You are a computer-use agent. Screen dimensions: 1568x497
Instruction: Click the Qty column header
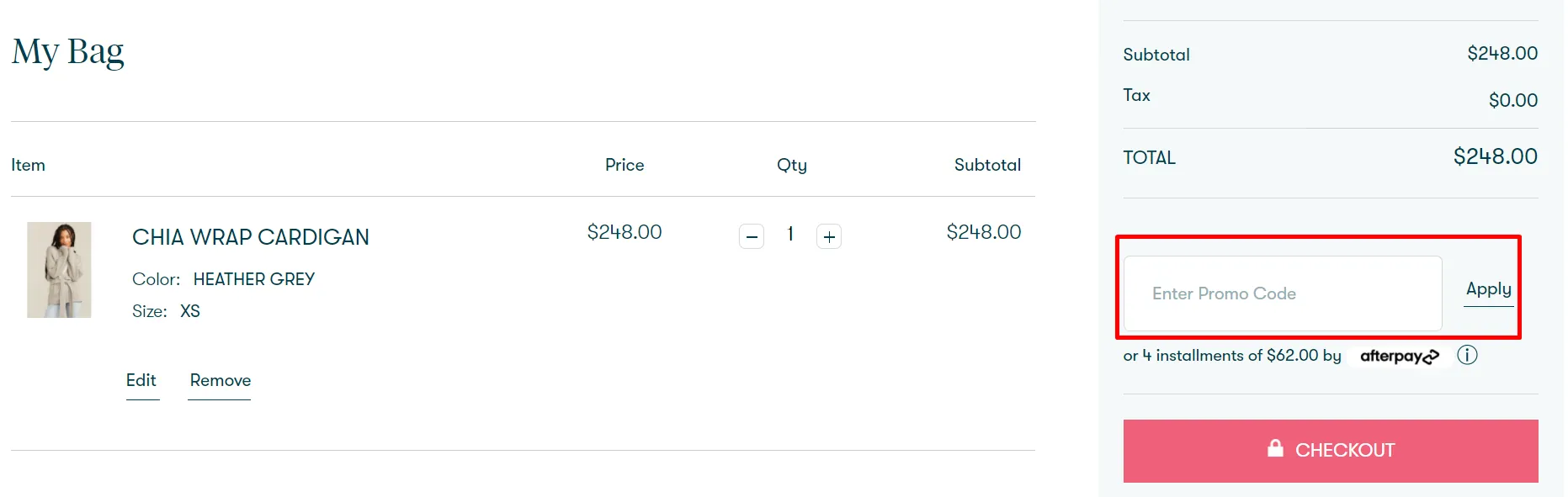[792, 166]
